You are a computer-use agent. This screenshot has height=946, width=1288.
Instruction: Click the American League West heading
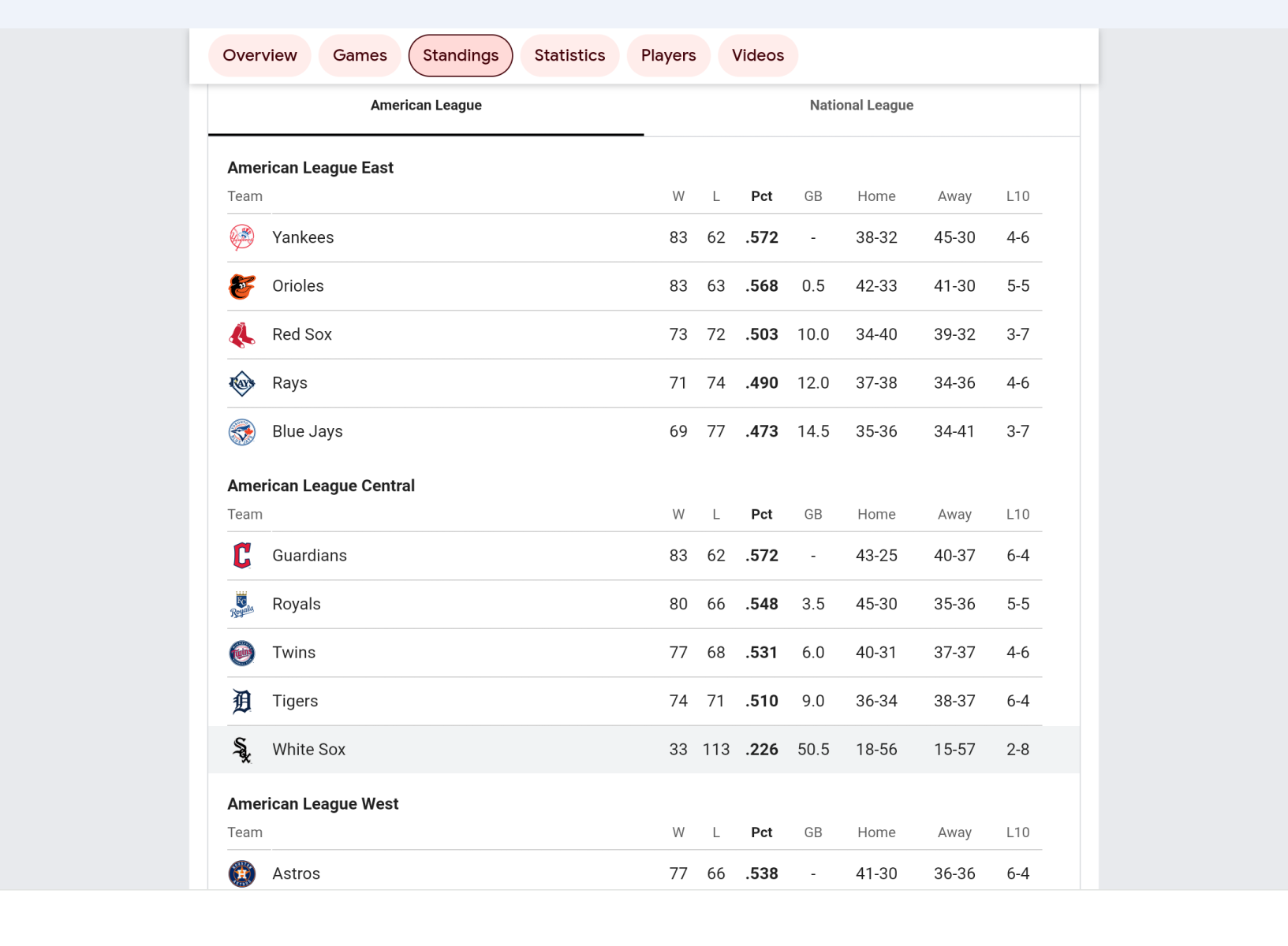click(313, 804)
